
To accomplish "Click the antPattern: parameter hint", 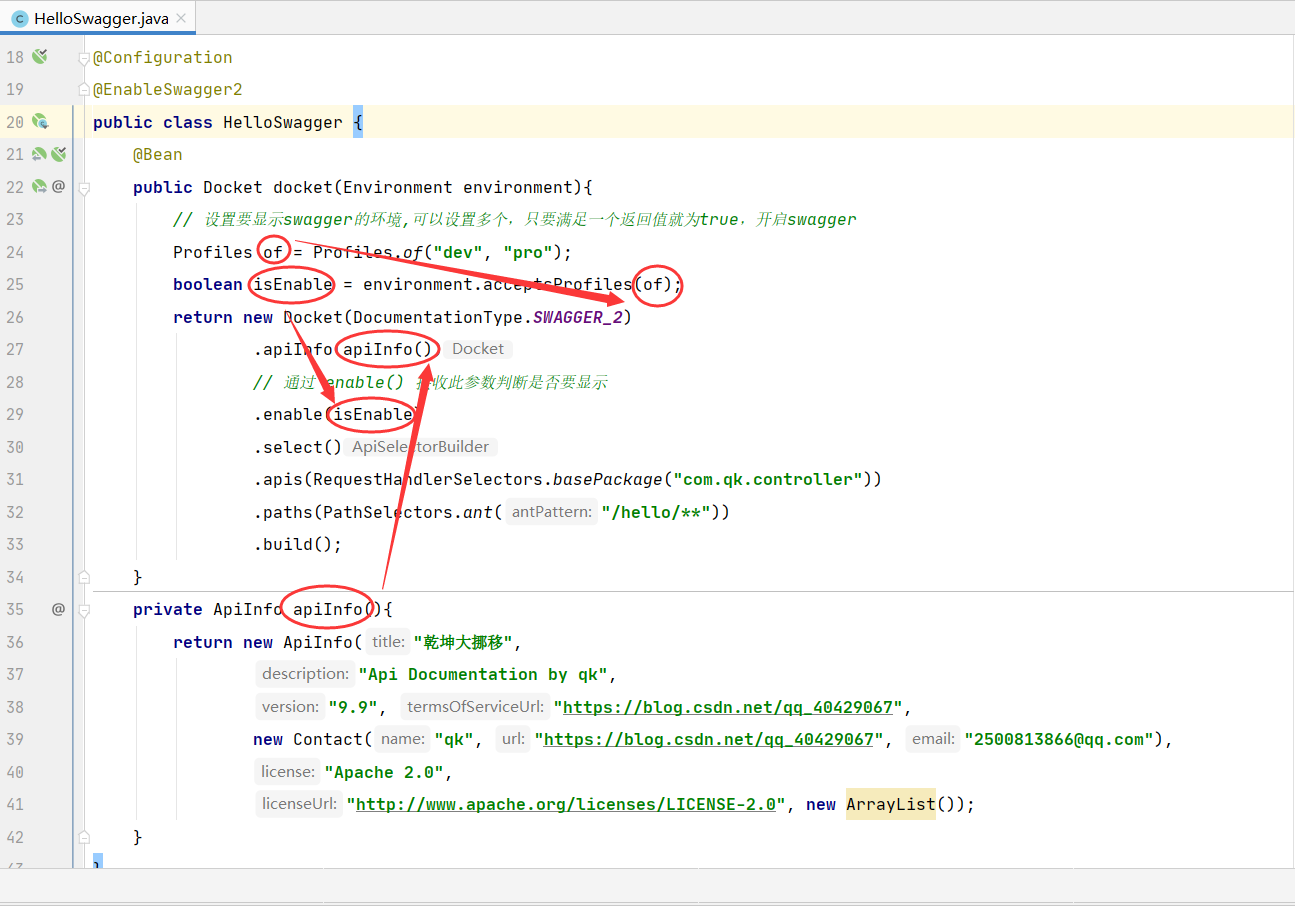I will point(552,512).
